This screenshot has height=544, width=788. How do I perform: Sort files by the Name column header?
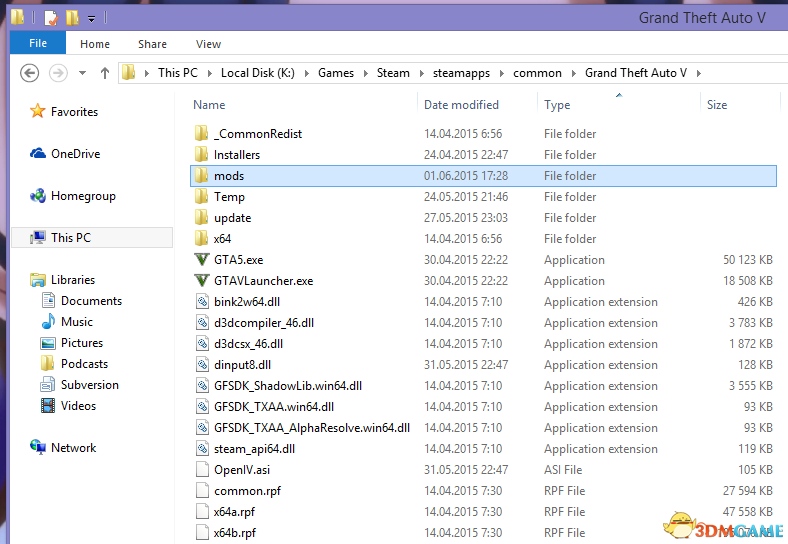tap(209, 105)
